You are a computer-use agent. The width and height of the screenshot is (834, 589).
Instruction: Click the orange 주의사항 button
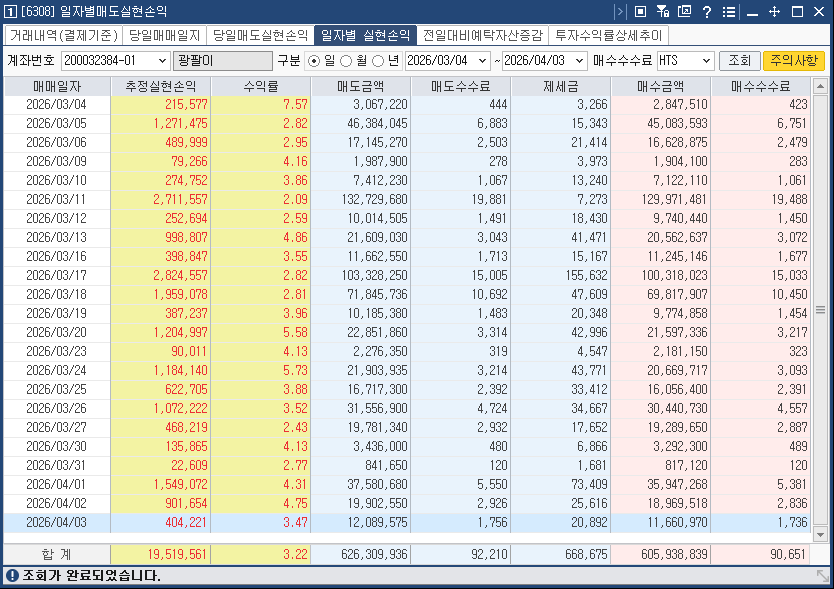(793, 60)
